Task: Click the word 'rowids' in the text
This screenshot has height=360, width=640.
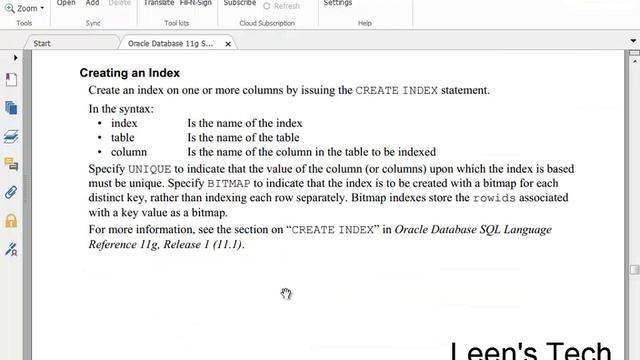Action: [494, 198]
